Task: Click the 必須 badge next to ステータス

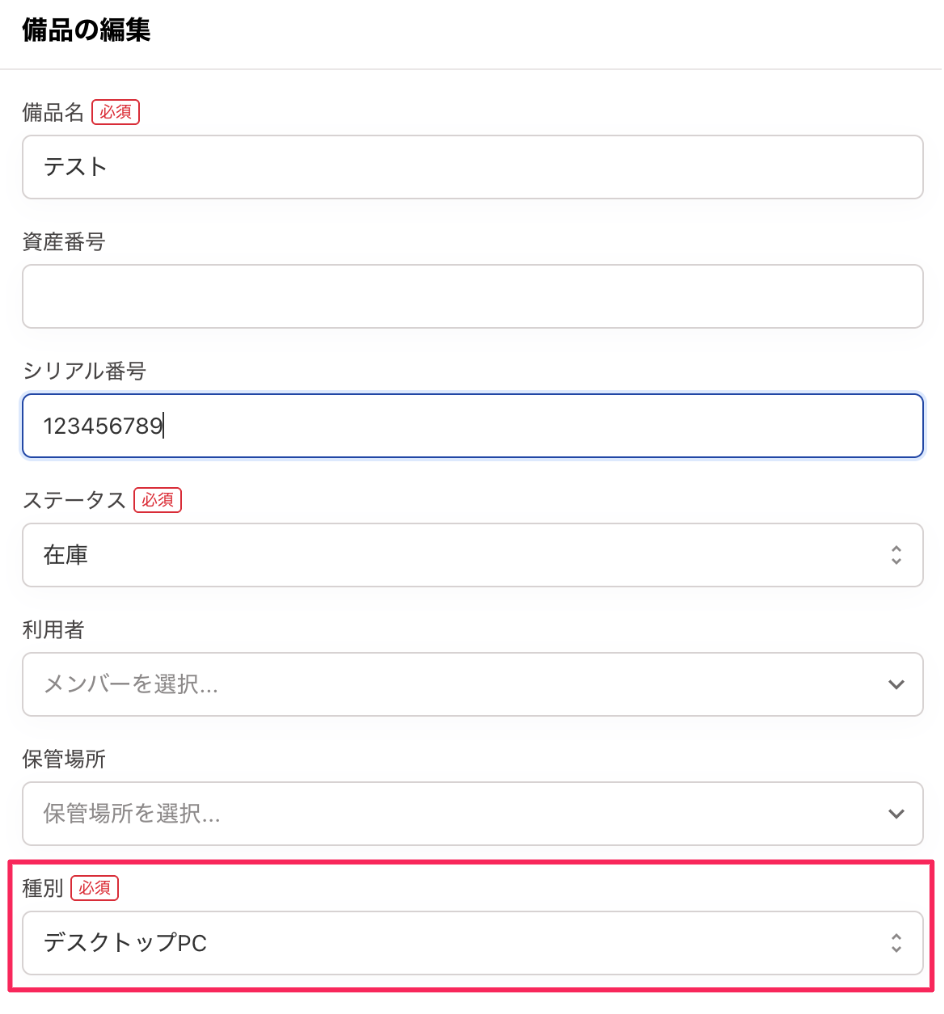Action: point(157,500)
